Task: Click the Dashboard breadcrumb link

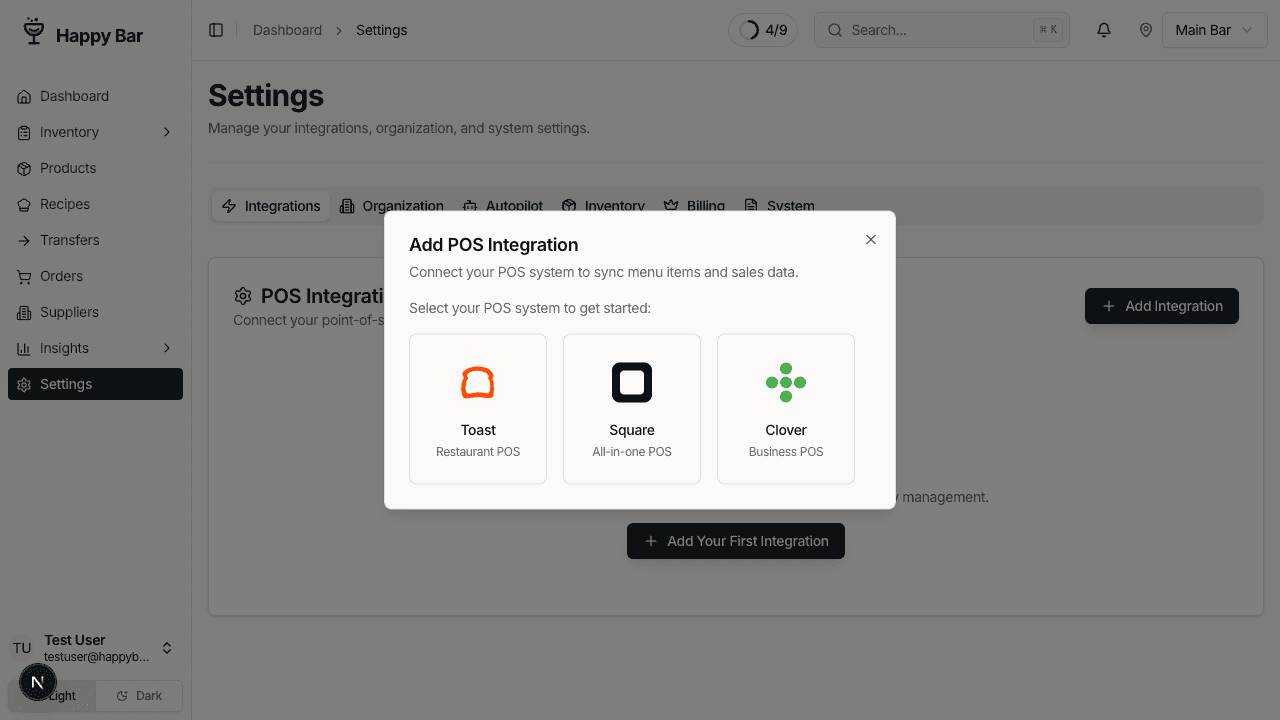Action: tap(287, 30)
